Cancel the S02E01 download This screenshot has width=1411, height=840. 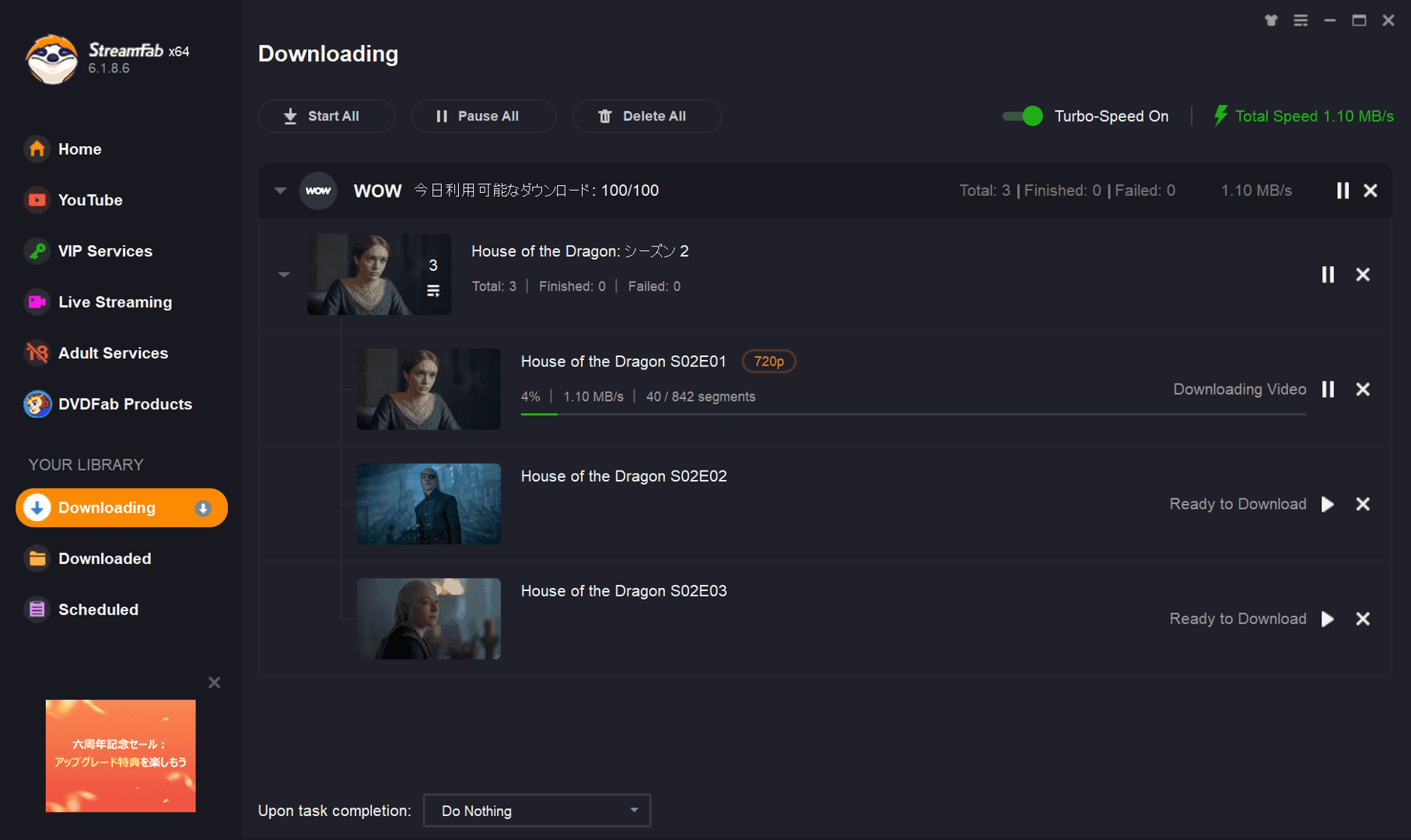coord(1363,389)
